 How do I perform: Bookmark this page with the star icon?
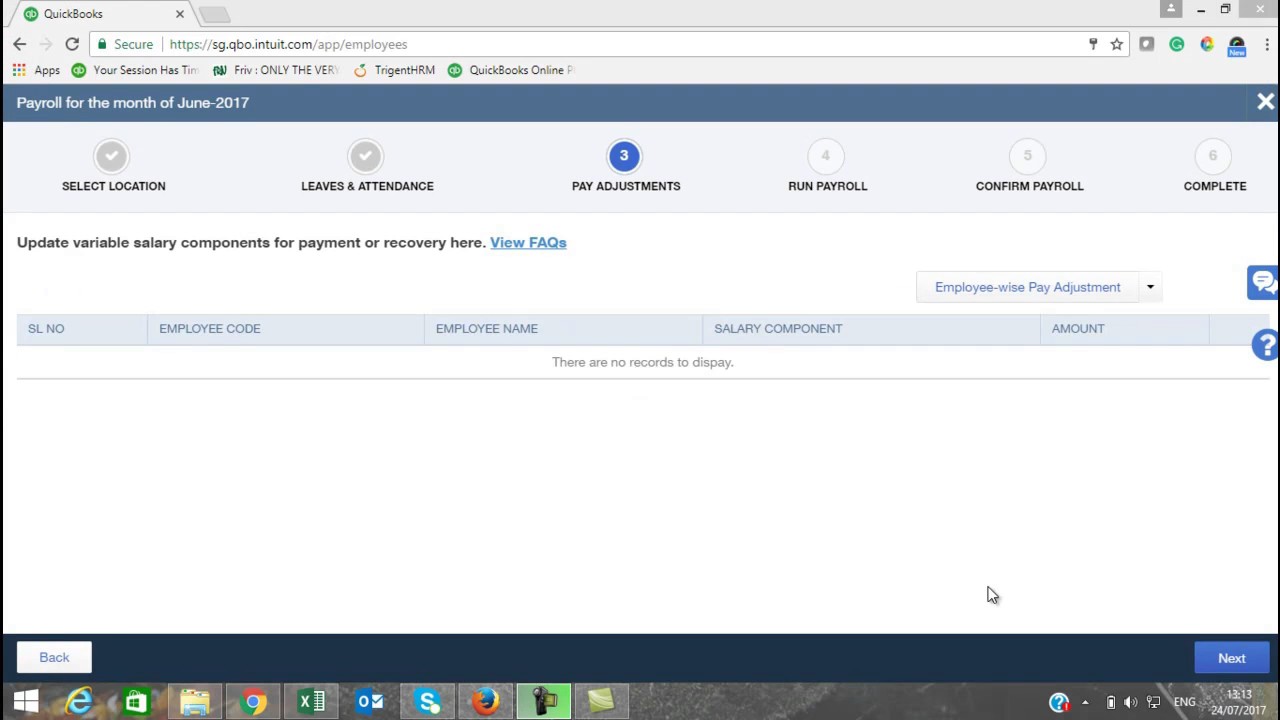tap(1117, 44)
